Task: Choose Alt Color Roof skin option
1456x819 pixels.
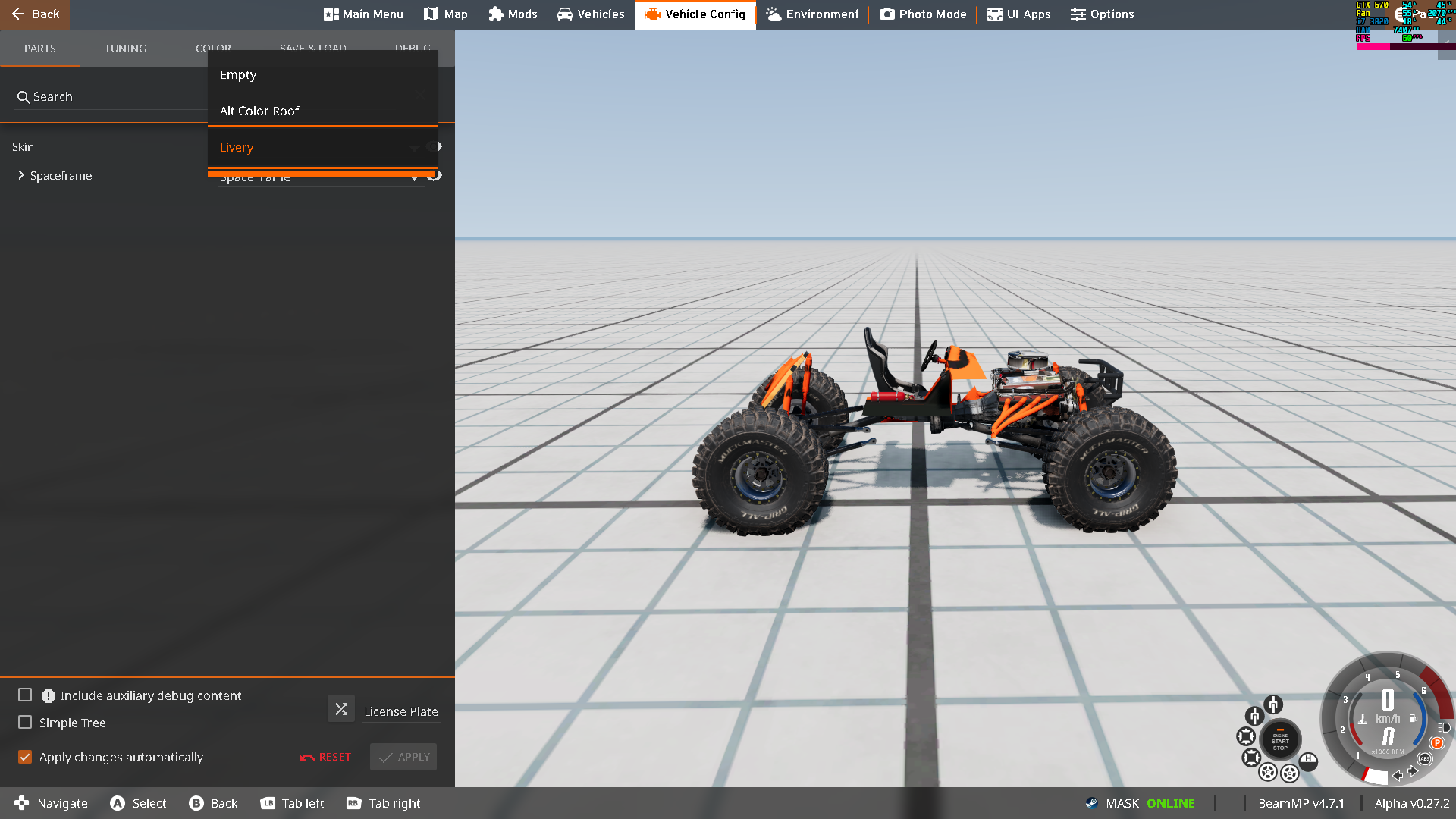Action: 322,111
